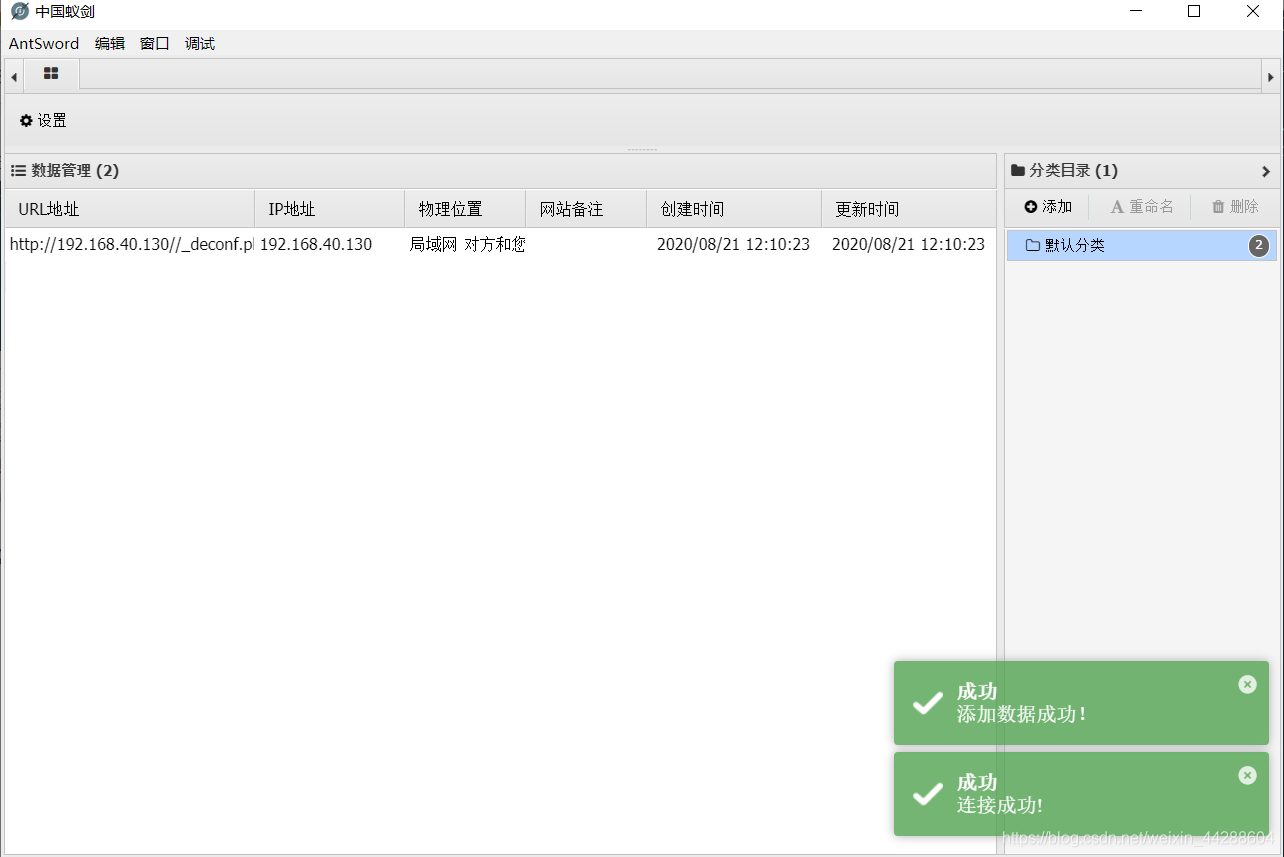Close the 添加数据成功 notification

(x=1247, y=684)
